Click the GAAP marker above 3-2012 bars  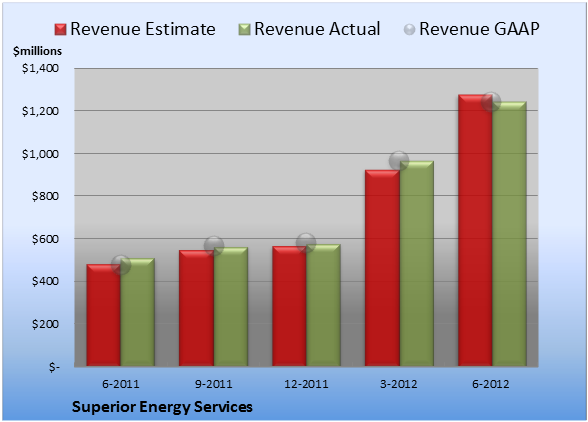tap(399, 161)
